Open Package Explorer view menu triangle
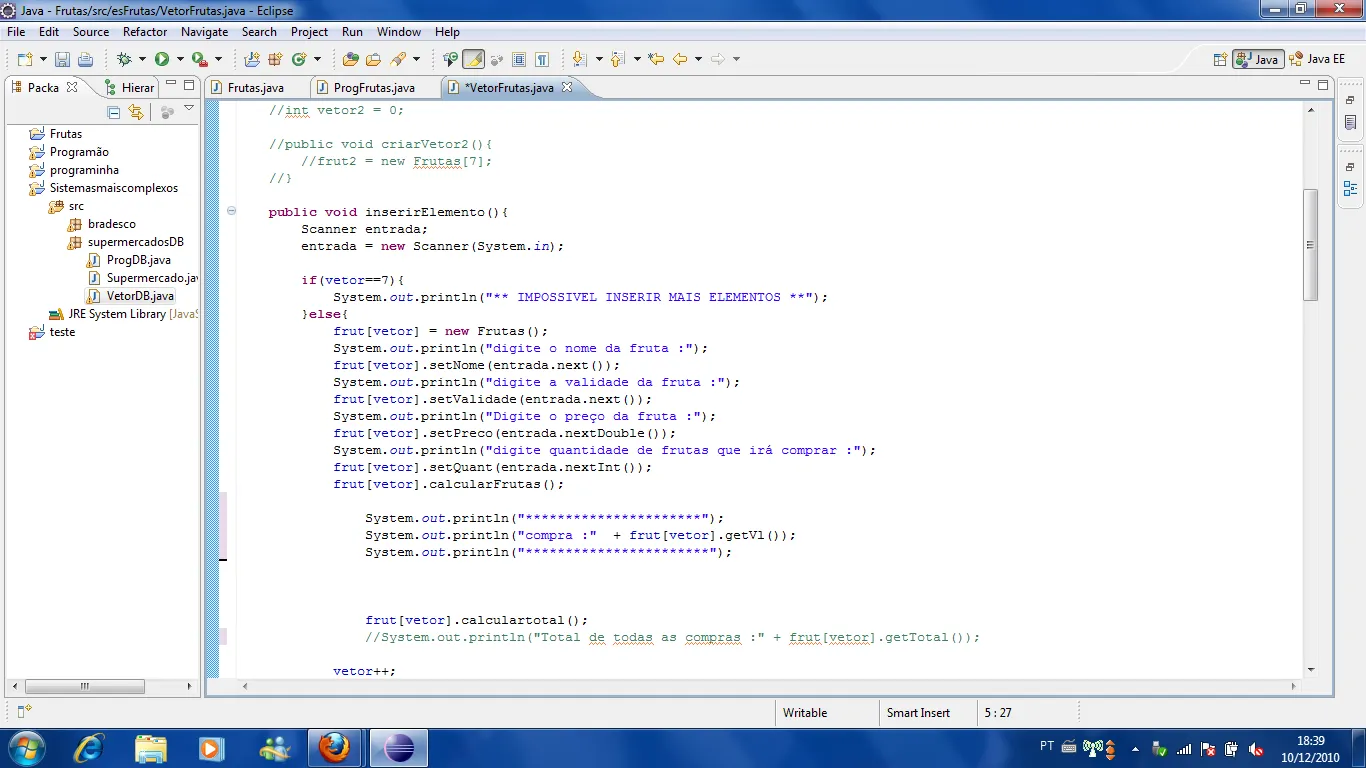The height and width of the screenshot is (768, 1366). point(189,108)
